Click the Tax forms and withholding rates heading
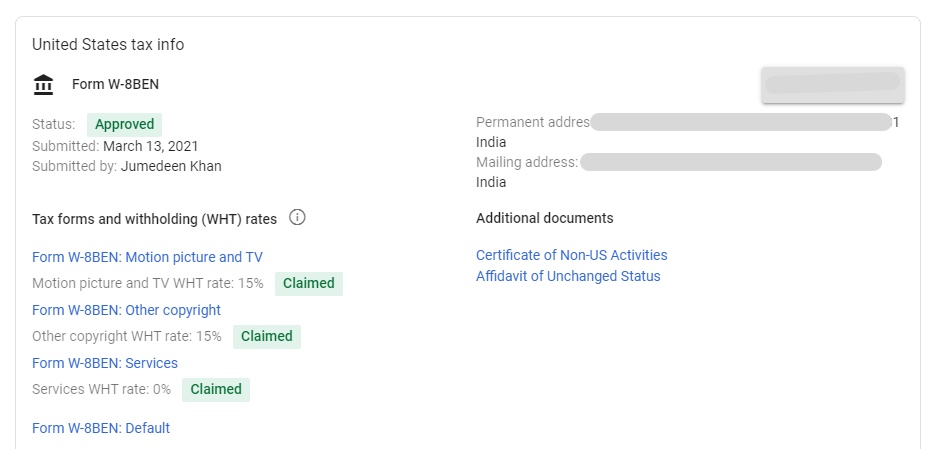This screenshot has height=449, width=936. [x=155, y=219]
